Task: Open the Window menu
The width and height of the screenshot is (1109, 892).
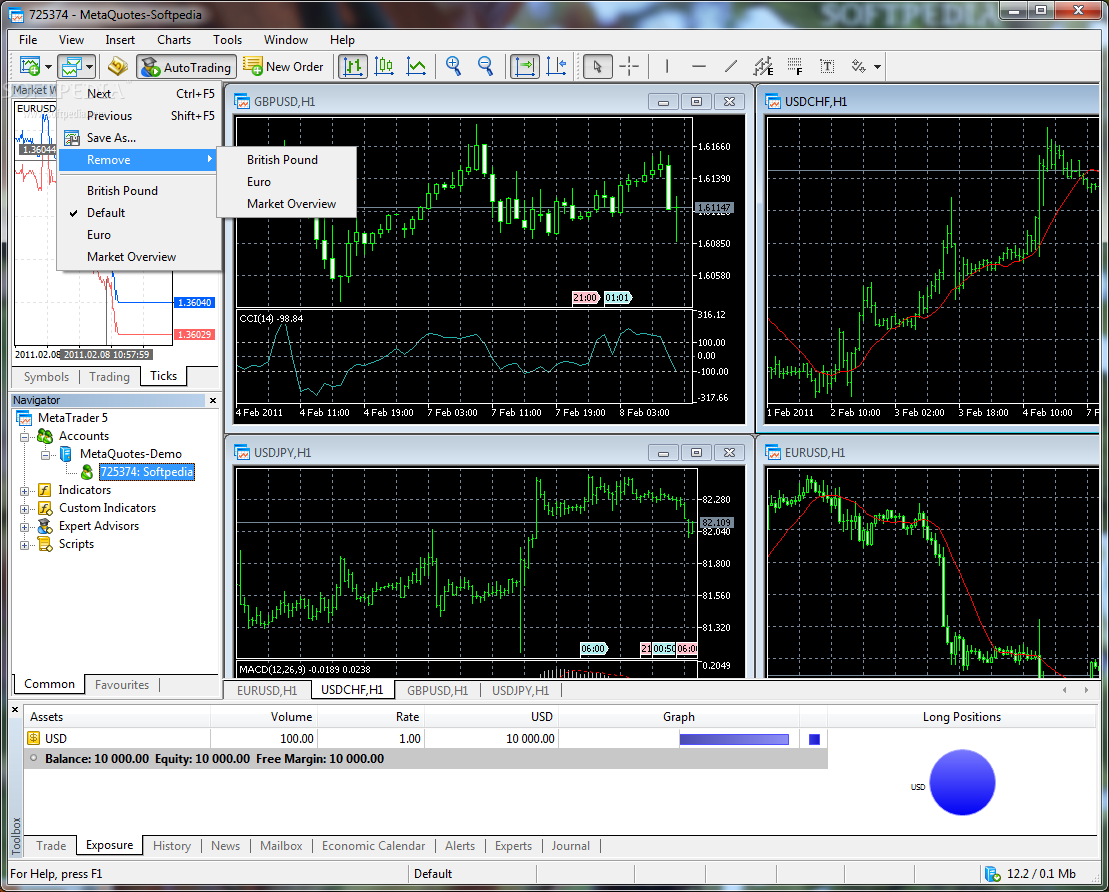Action: pos(286,40)
